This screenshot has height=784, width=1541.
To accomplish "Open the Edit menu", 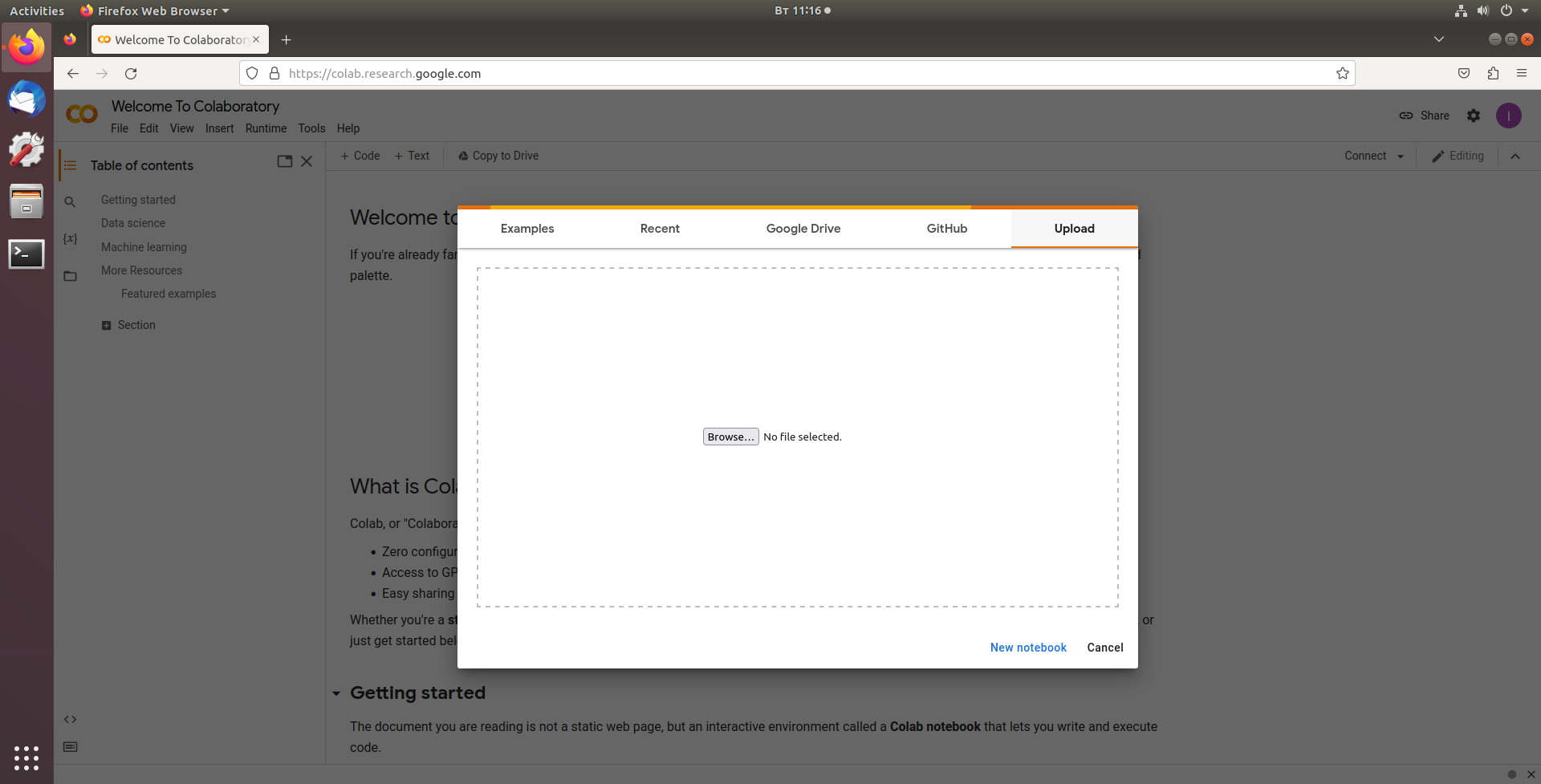I will tap(149, 128).
